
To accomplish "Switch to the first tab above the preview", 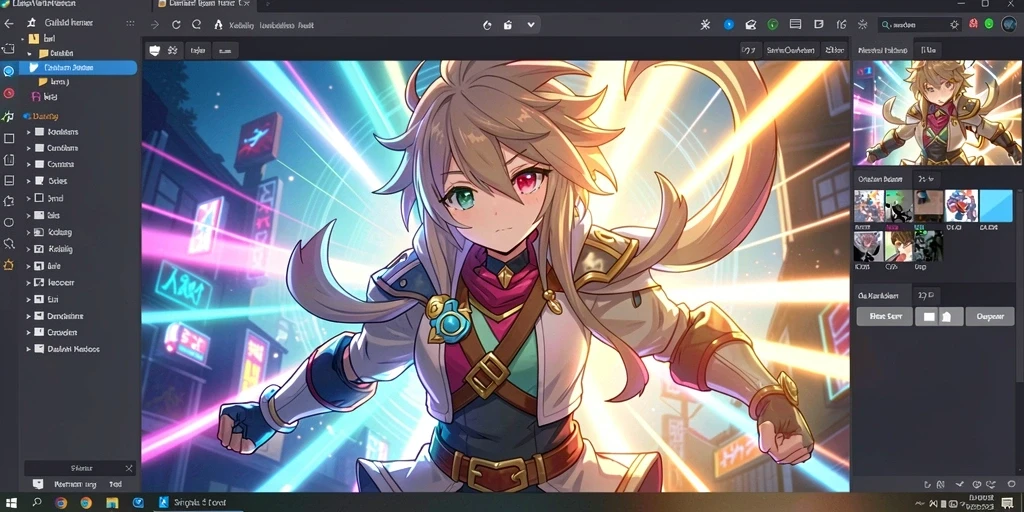I will pos(882,50).
